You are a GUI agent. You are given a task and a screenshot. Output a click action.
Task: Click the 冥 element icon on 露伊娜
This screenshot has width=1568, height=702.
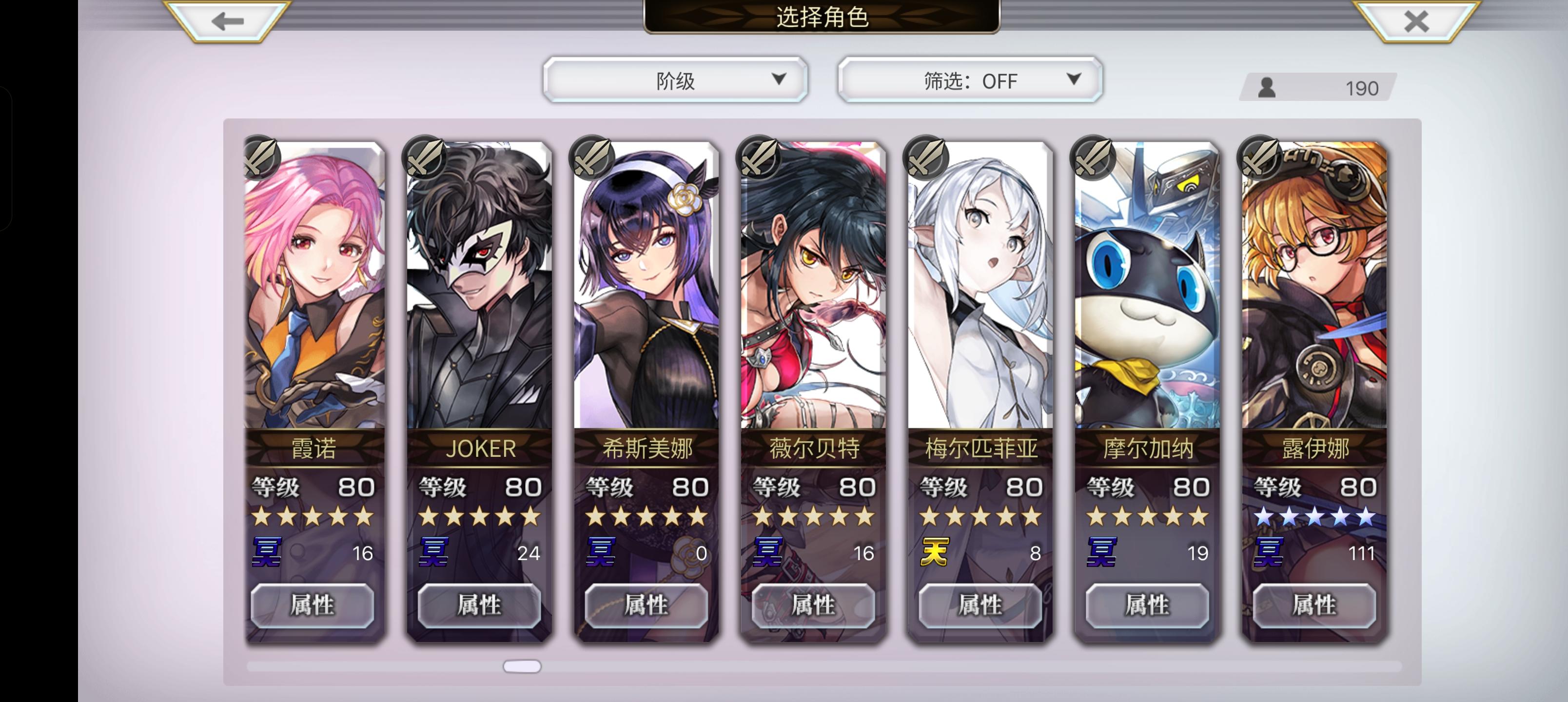1269,553
